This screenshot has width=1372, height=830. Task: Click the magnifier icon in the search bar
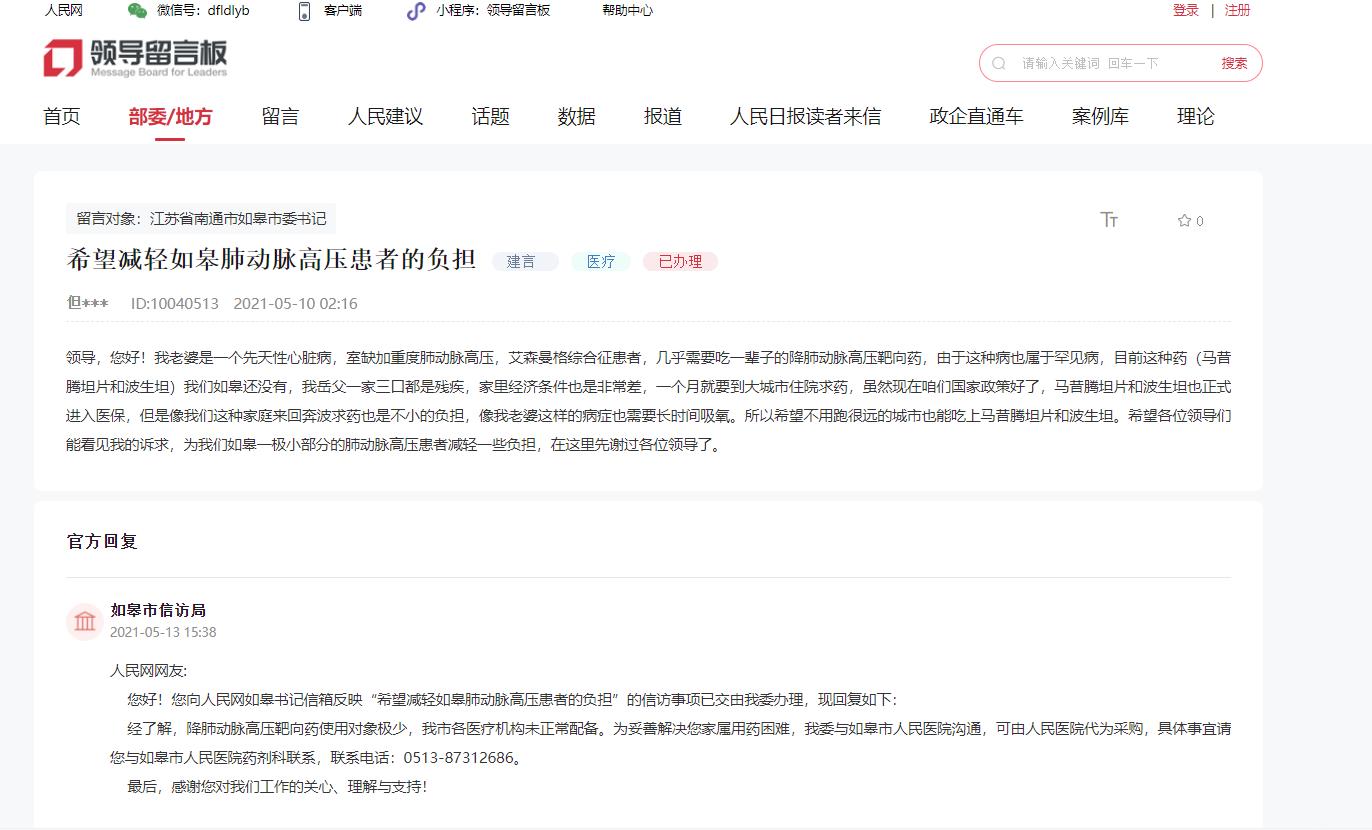pos(998,62)
